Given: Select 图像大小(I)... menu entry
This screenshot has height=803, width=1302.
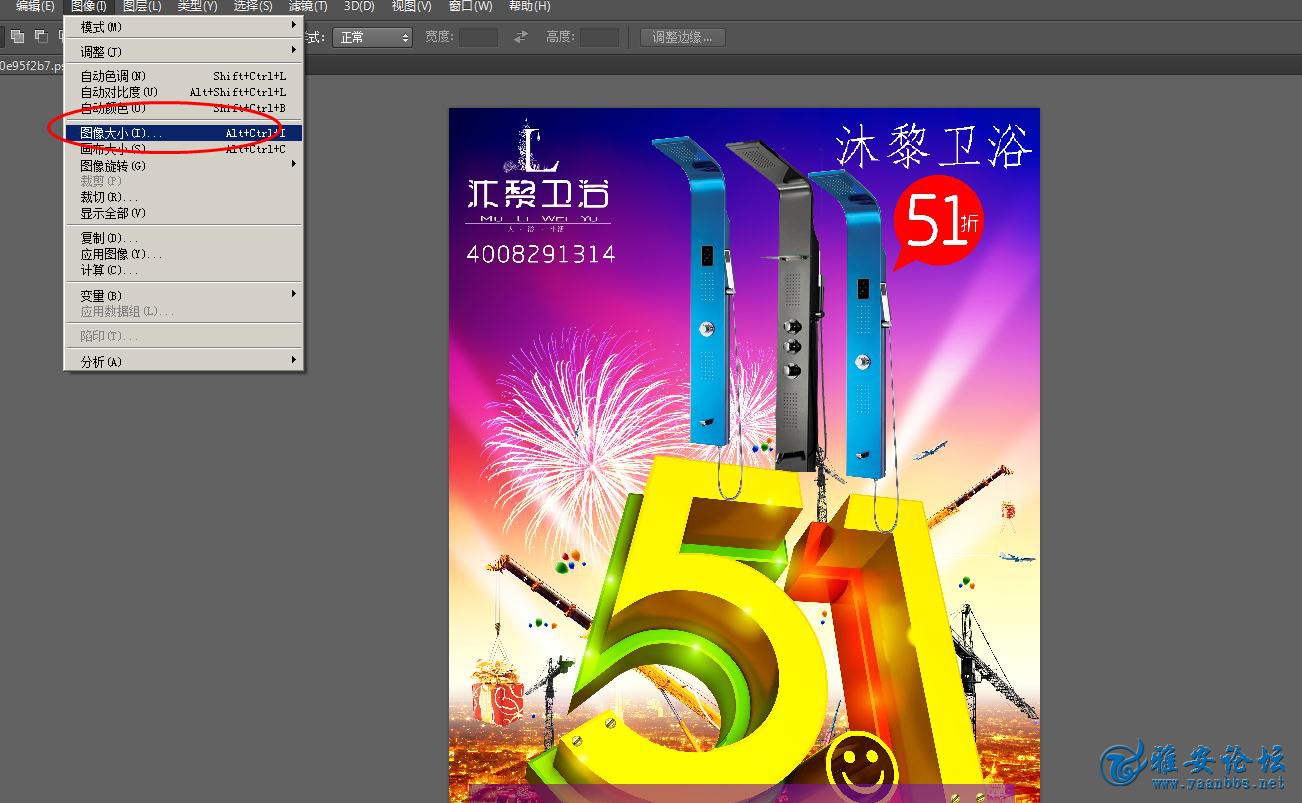Looking at the screenshot, I should (184, 133).
